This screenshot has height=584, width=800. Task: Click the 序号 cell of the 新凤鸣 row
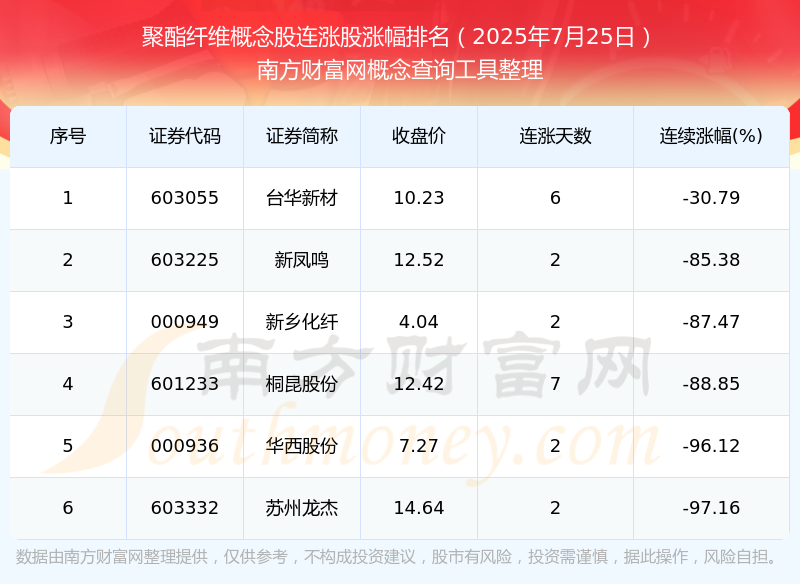(x=68, y=260)
